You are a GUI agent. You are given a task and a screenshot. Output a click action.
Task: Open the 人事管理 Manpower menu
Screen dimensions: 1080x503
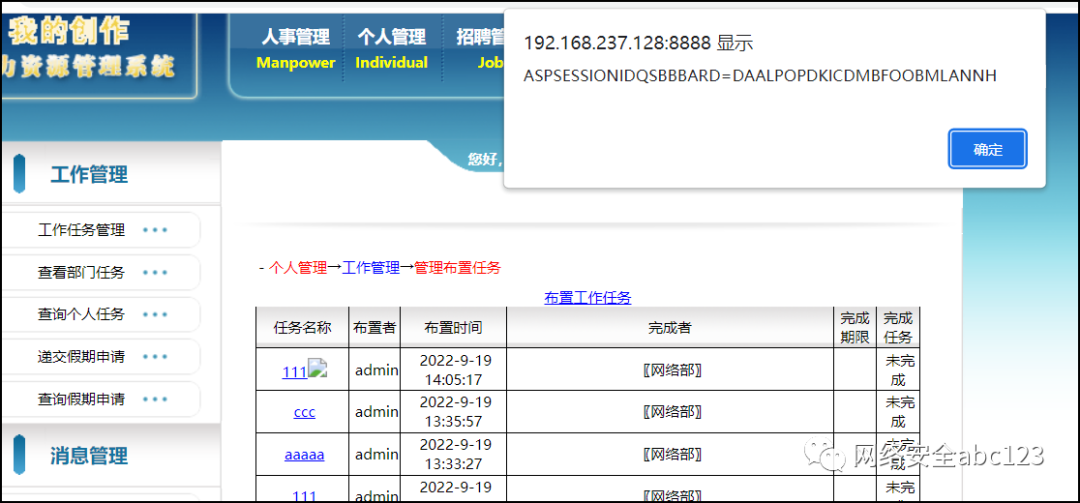coord(295,48)
